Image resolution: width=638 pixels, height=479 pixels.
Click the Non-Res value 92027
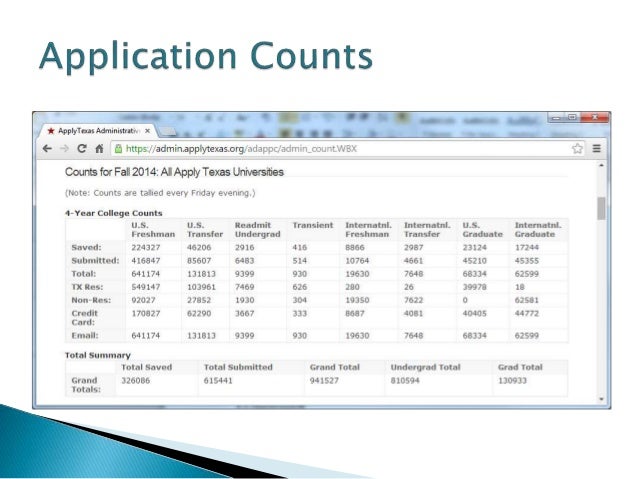click(x=143, y=300)
